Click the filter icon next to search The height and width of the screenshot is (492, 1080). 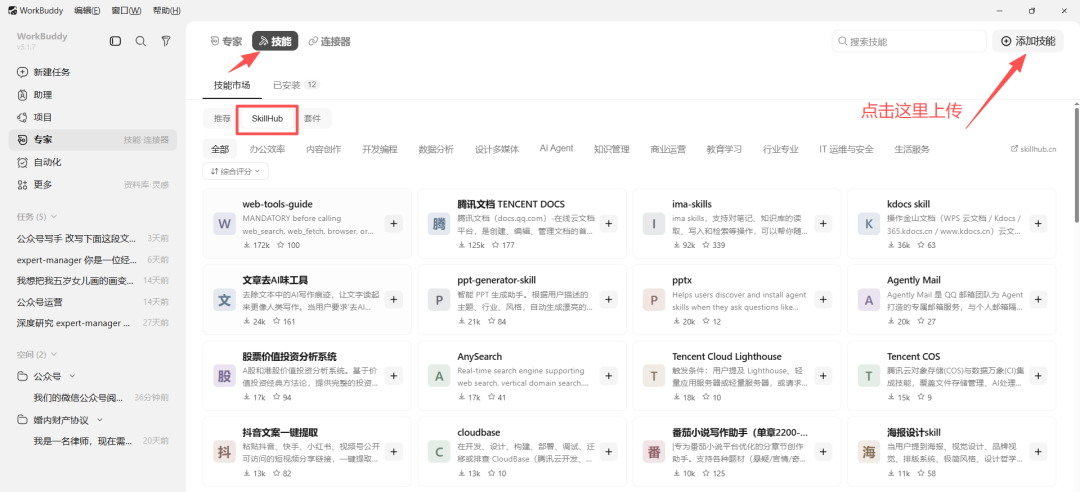166,41
